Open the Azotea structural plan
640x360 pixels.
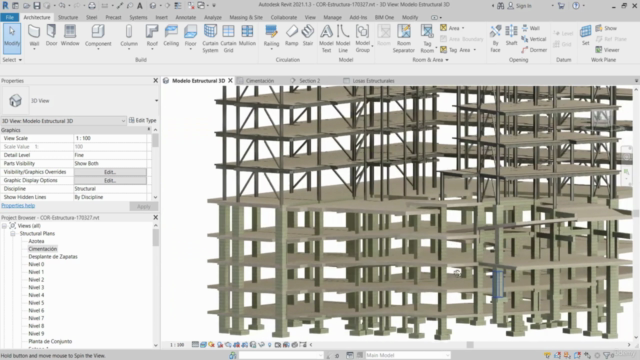tap(36, 241)
